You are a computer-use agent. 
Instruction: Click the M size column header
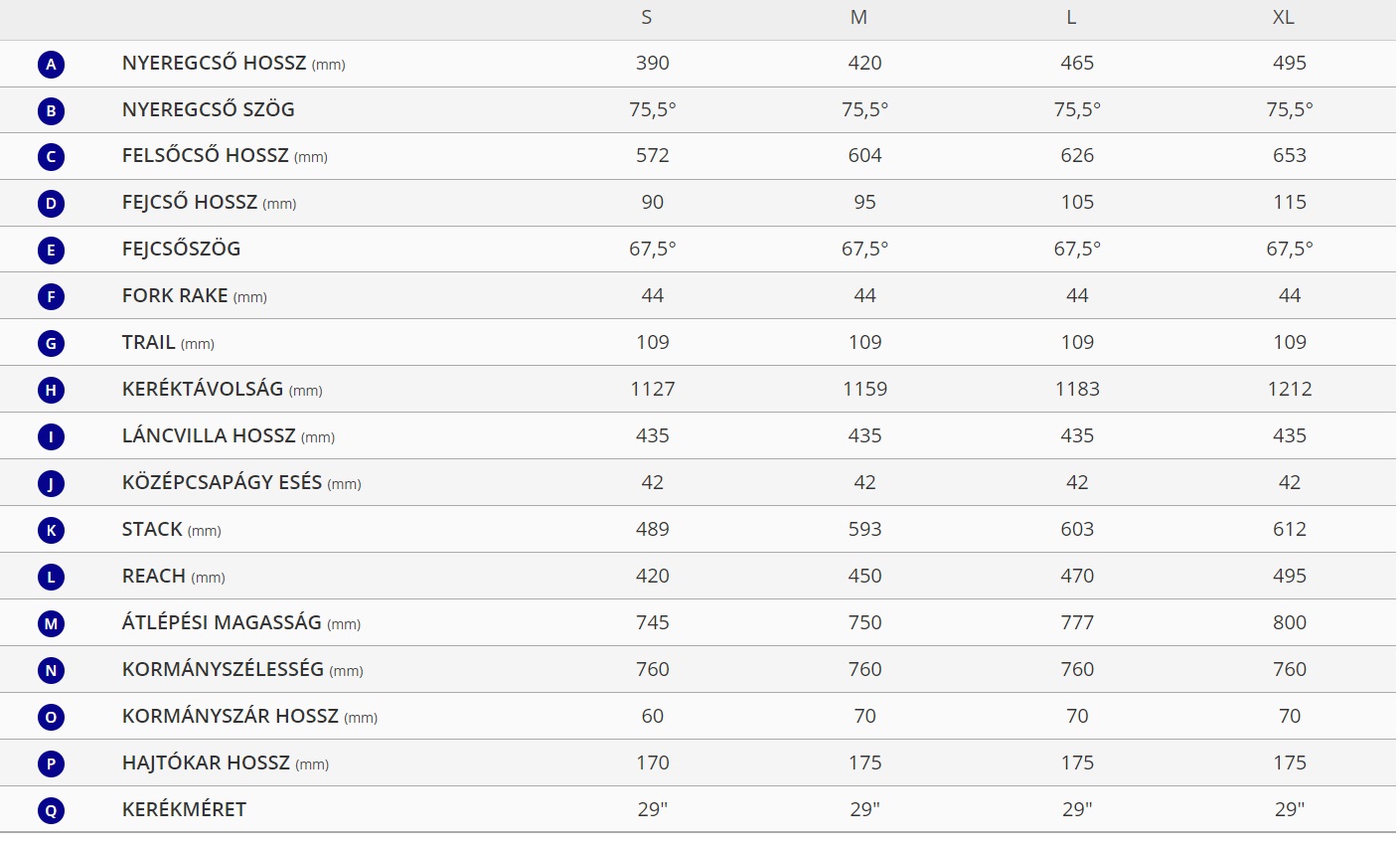tap(859, 17)
